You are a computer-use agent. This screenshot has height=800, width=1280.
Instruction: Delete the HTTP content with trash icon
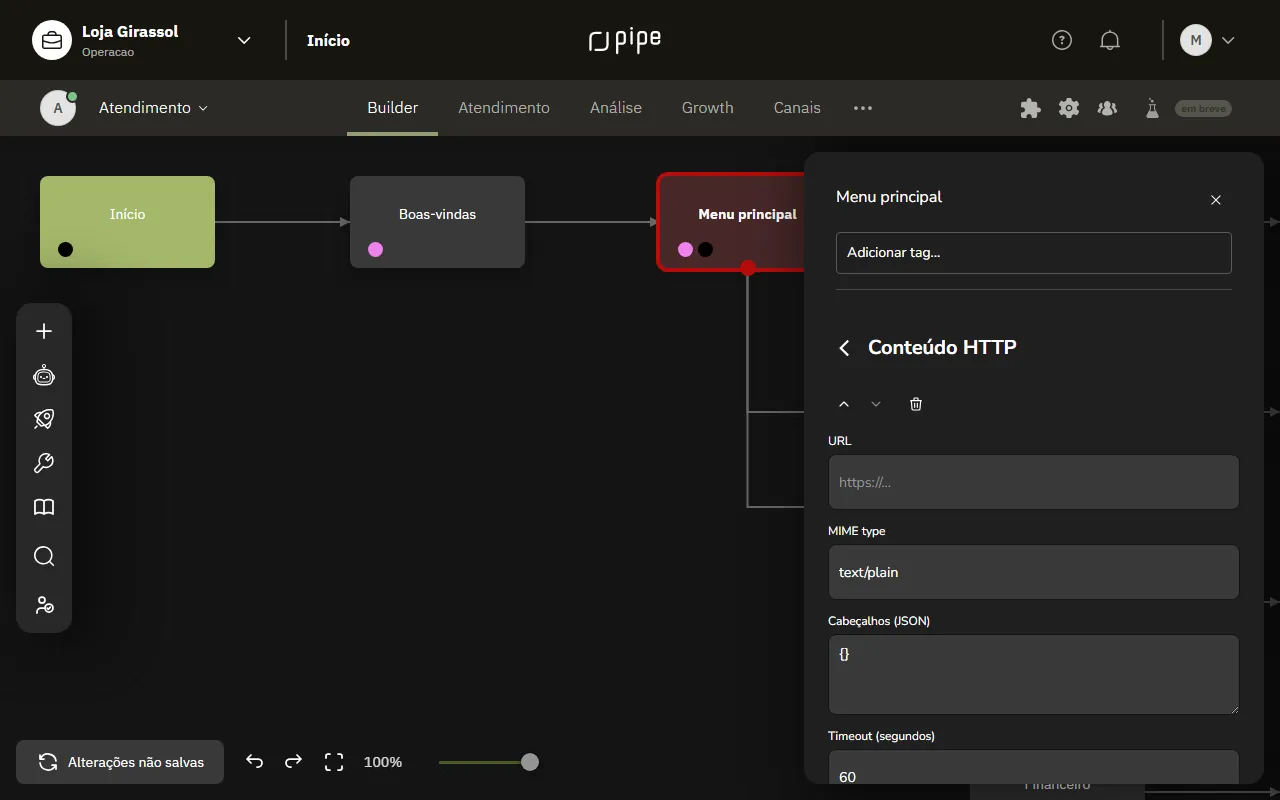[916, 404]
